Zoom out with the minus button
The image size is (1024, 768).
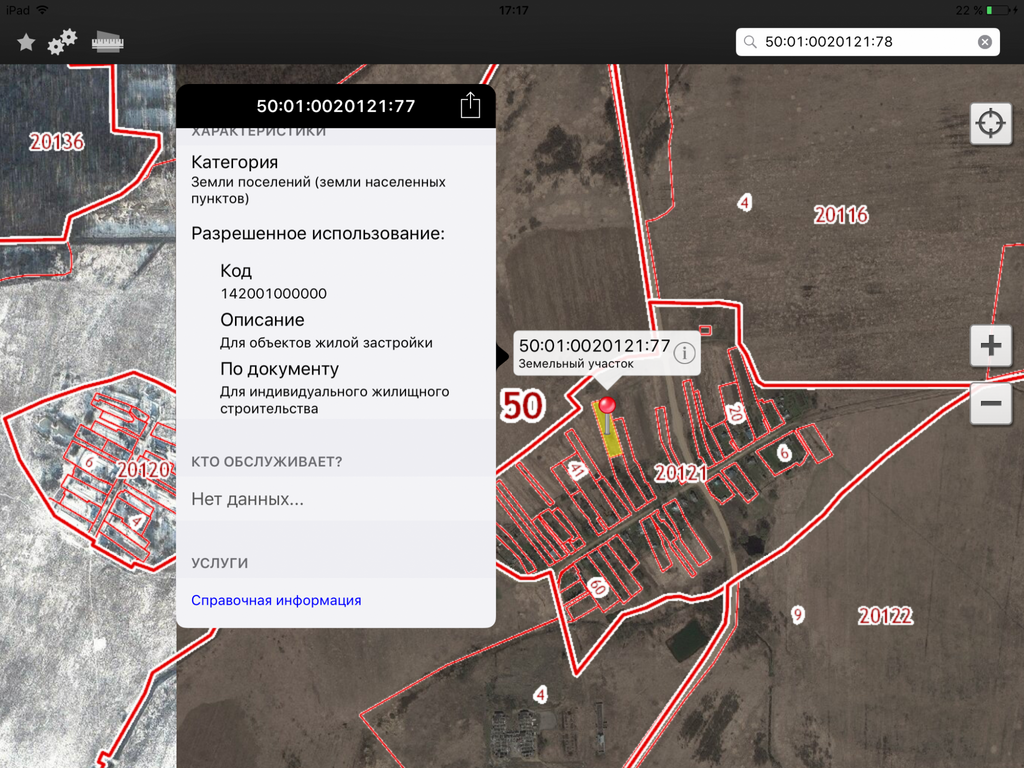point(990,404)
